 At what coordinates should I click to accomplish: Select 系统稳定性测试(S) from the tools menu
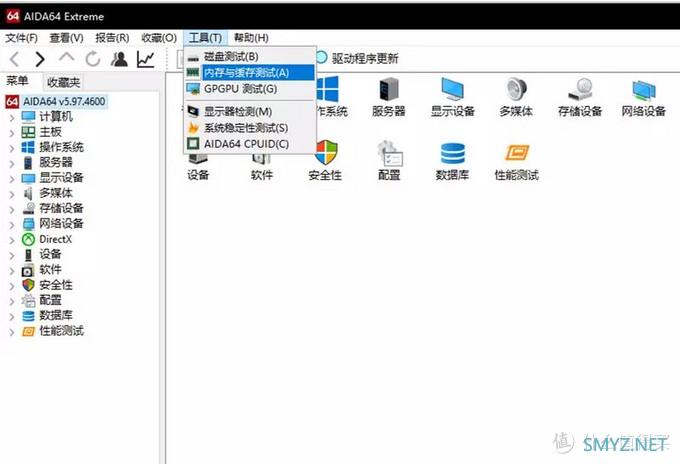pyautogui.click(x=250, y=128)
